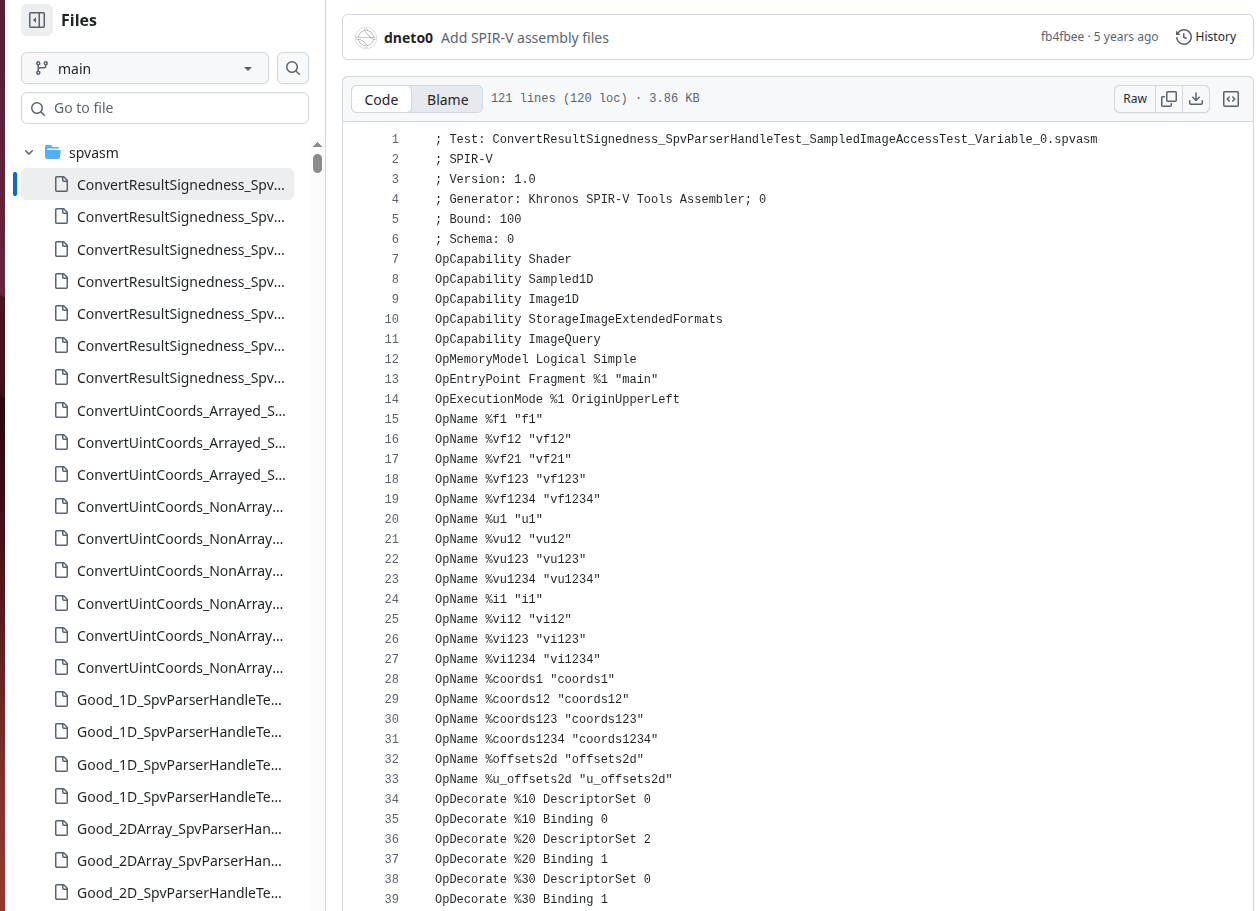
Task: Collapse the Files side panel icon
Action: 37,20
